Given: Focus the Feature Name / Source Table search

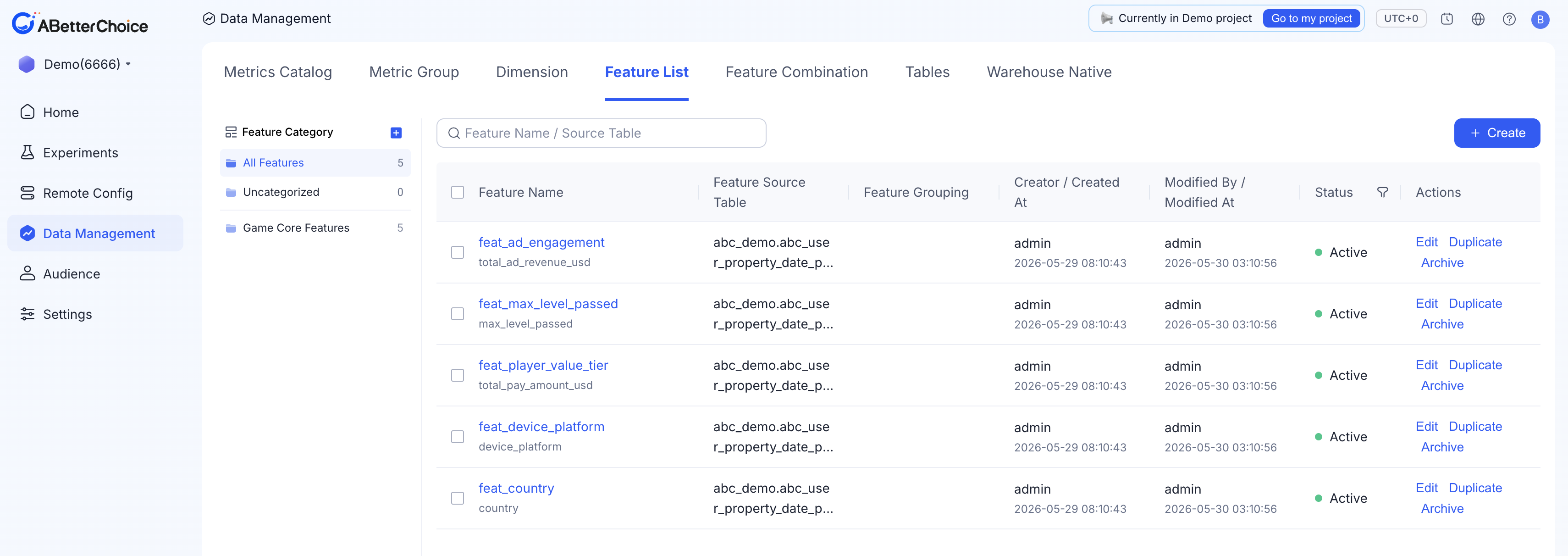Looking at the screenshot, I should pos(601,133).
